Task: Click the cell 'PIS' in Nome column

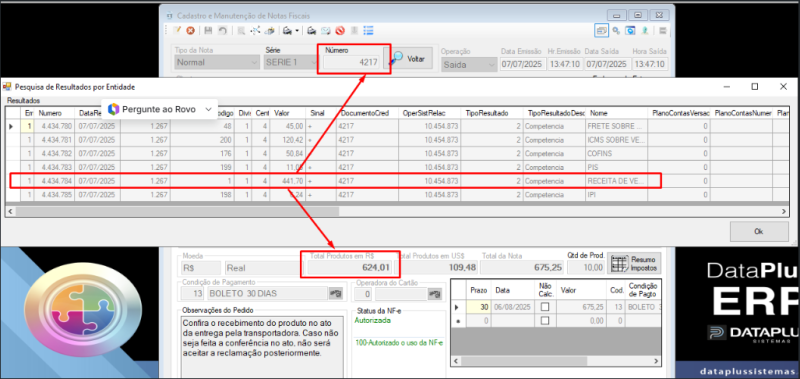Action: (617, 167)
